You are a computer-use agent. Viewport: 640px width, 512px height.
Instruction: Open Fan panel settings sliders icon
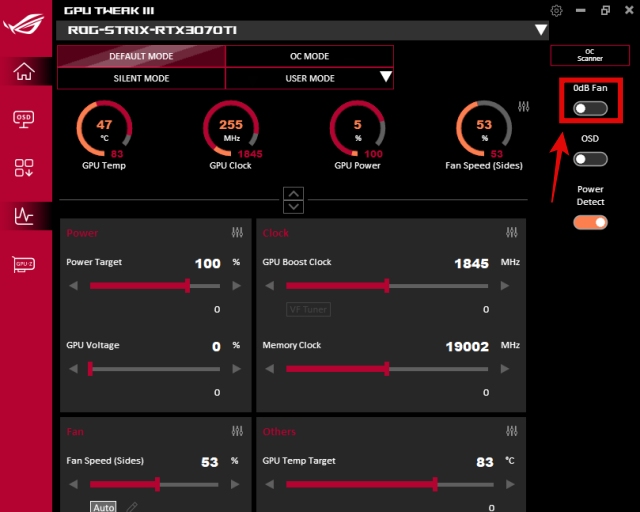tap(237, 431)
